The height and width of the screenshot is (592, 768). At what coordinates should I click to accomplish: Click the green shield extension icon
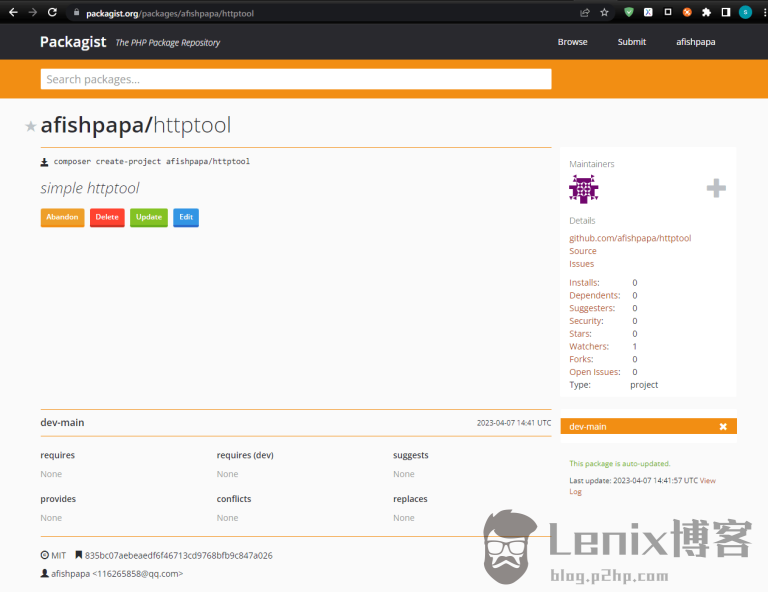coord(628,13)
